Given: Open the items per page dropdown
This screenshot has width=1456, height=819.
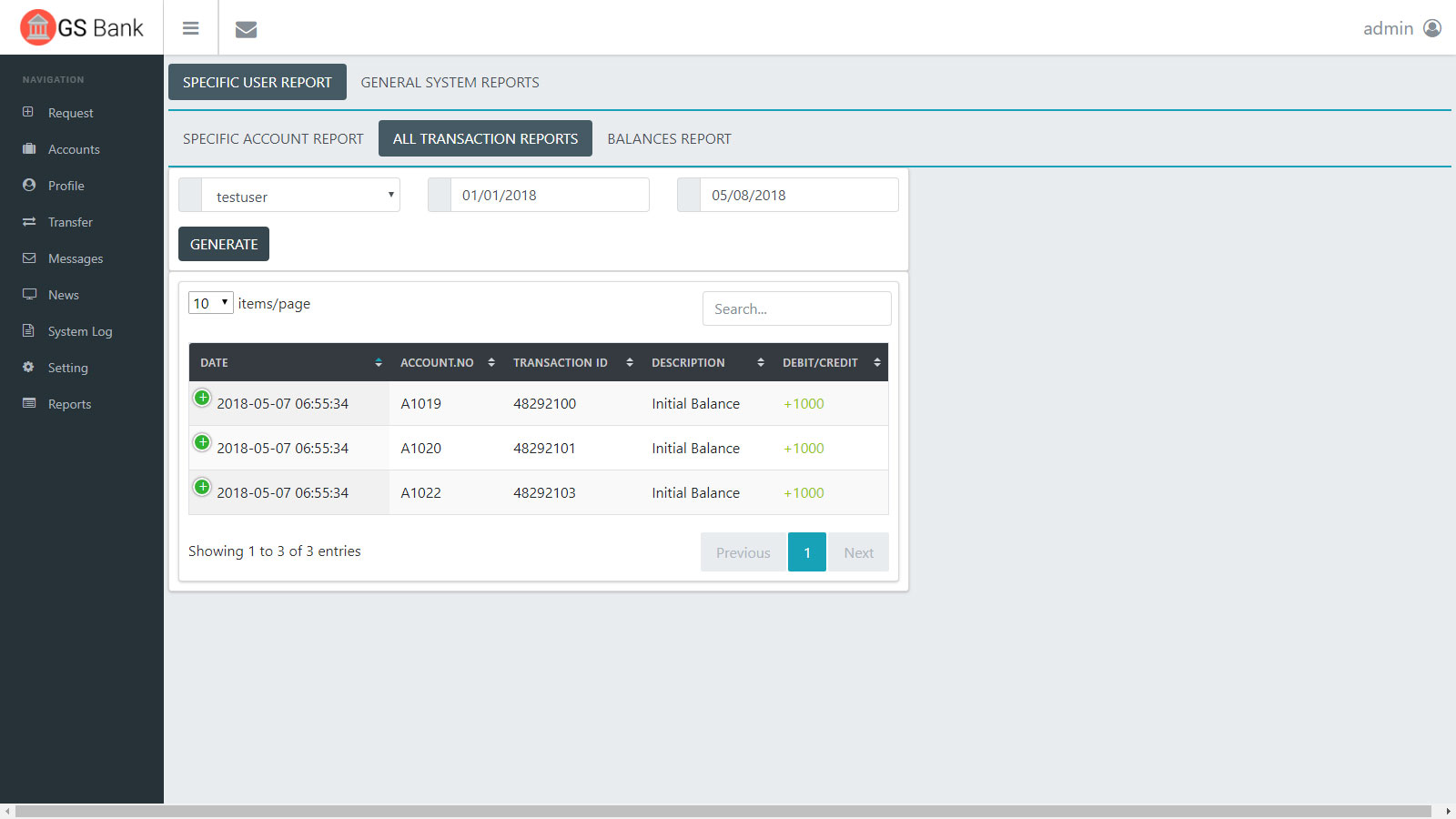Looking at the screenshot, I should [x=210, y=303].
